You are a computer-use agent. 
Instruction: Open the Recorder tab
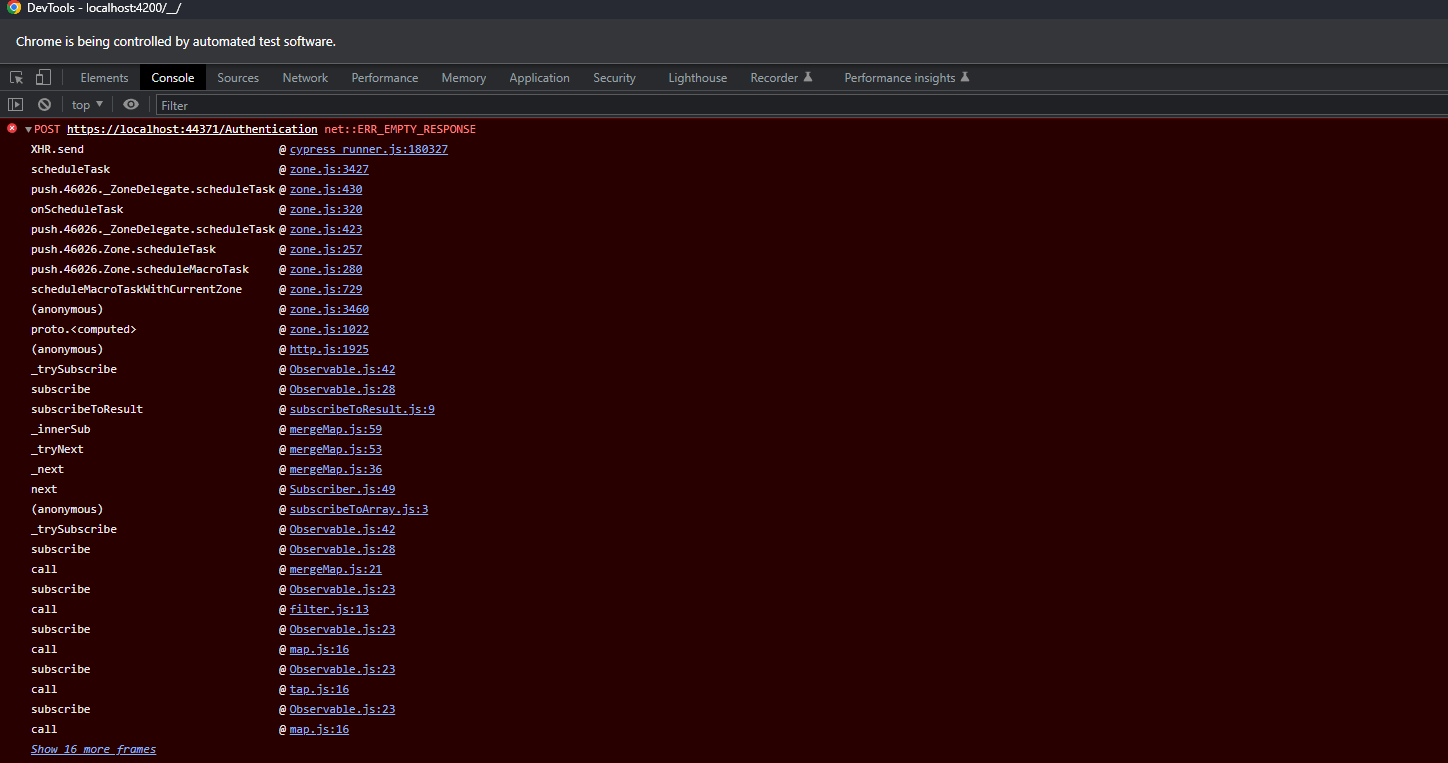pos(782,78)
